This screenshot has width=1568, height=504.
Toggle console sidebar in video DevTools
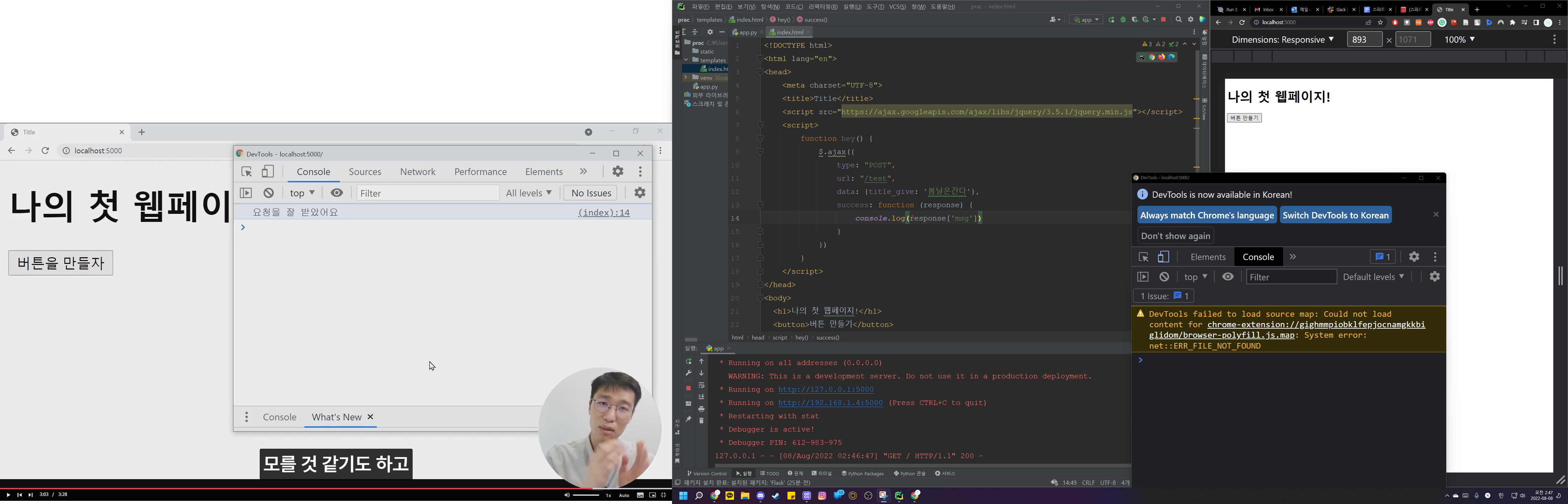point(246,193)
